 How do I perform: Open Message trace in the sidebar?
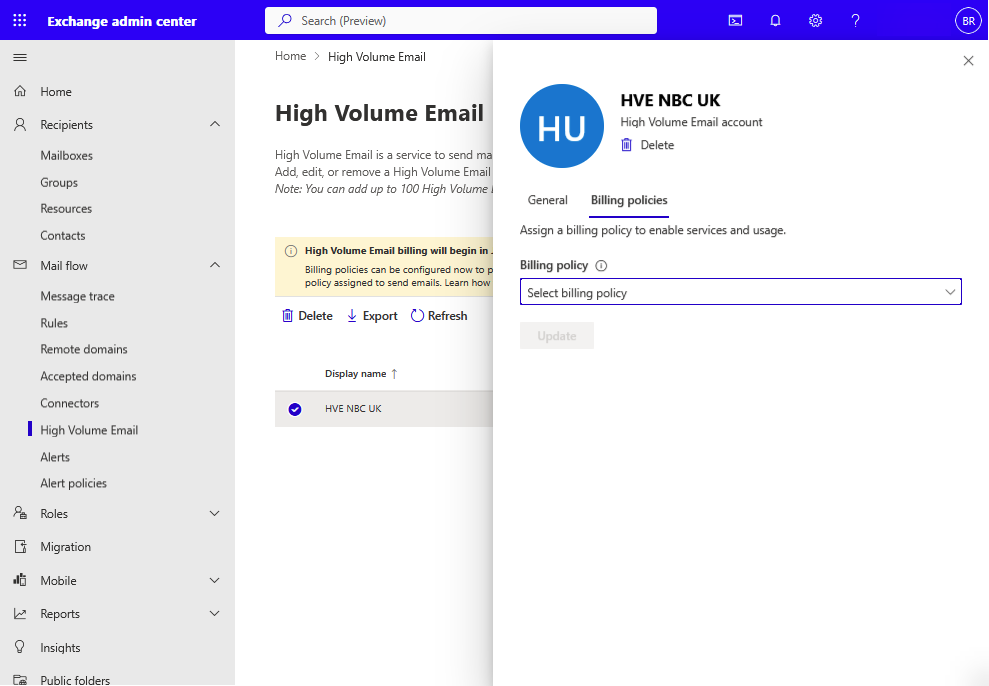77,296
